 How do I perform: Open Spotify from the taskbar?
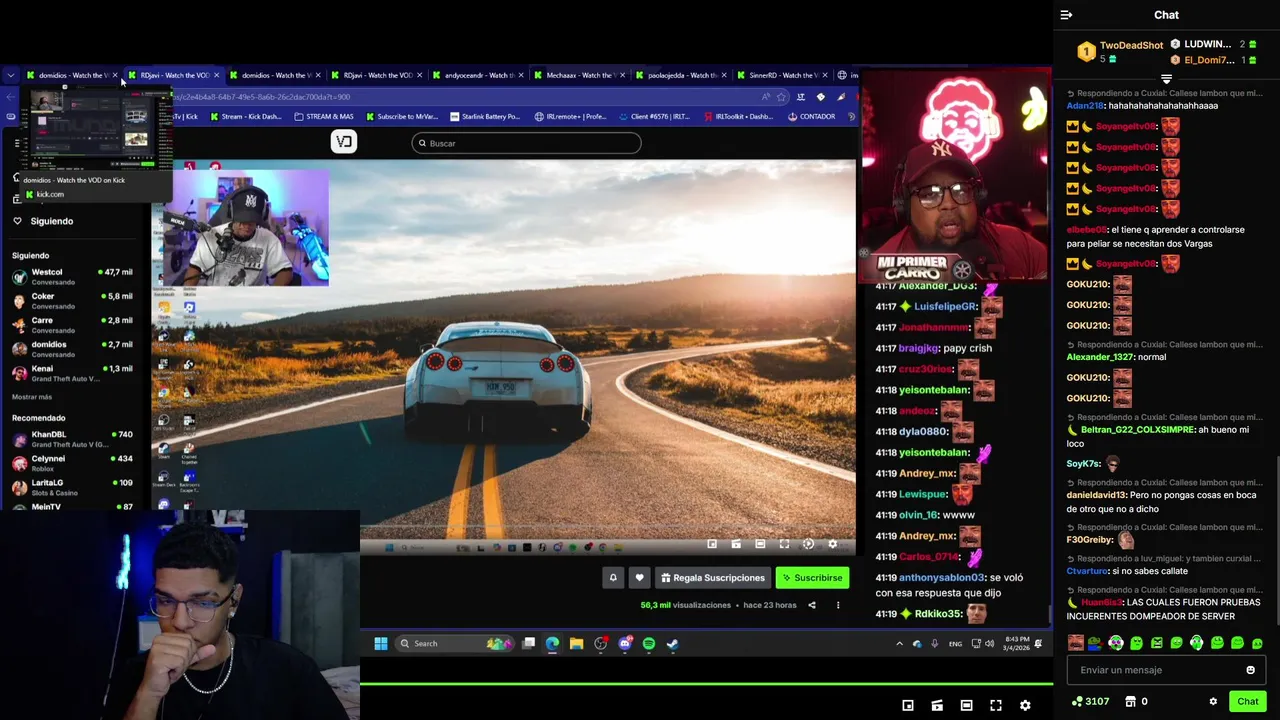[x=649, y=643]
